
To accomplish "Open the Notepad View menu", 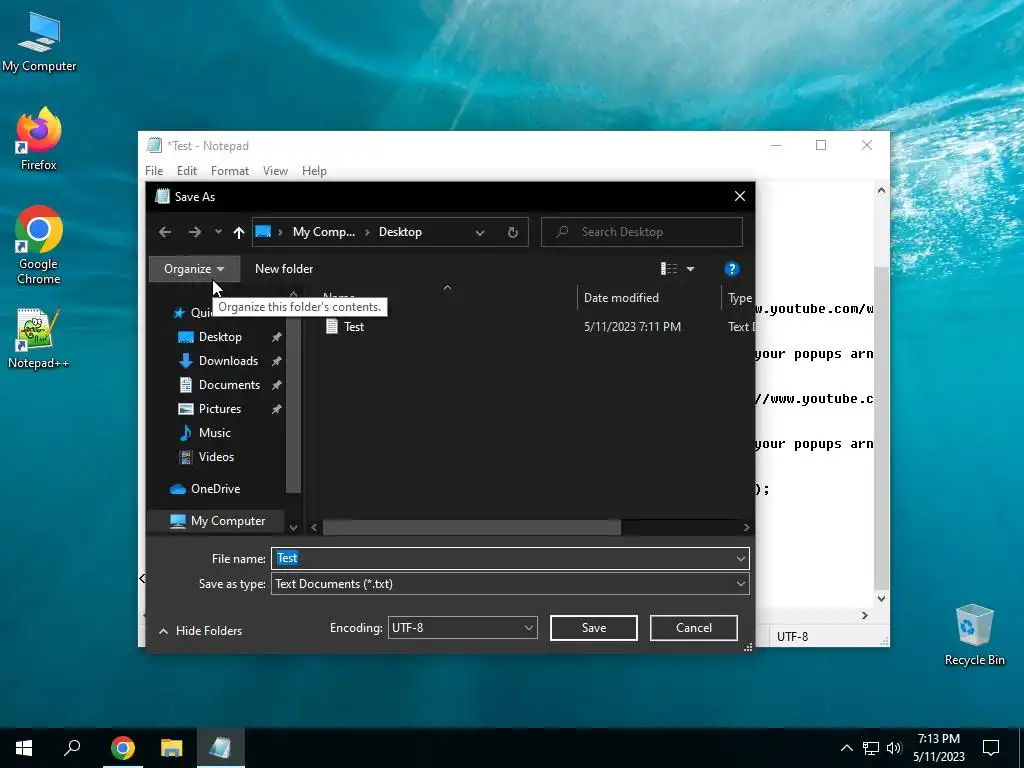I will click(275, 171).
